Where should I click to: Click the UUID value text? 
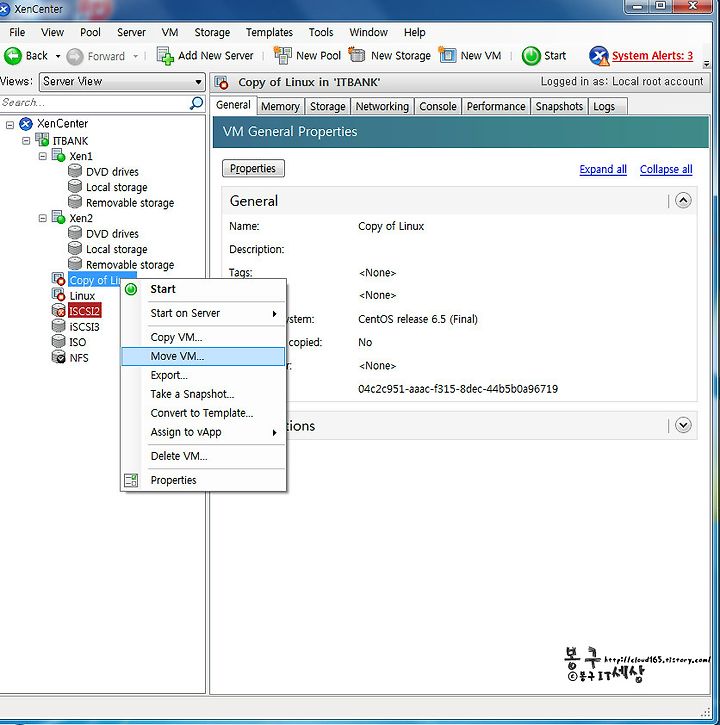[458, 389]
